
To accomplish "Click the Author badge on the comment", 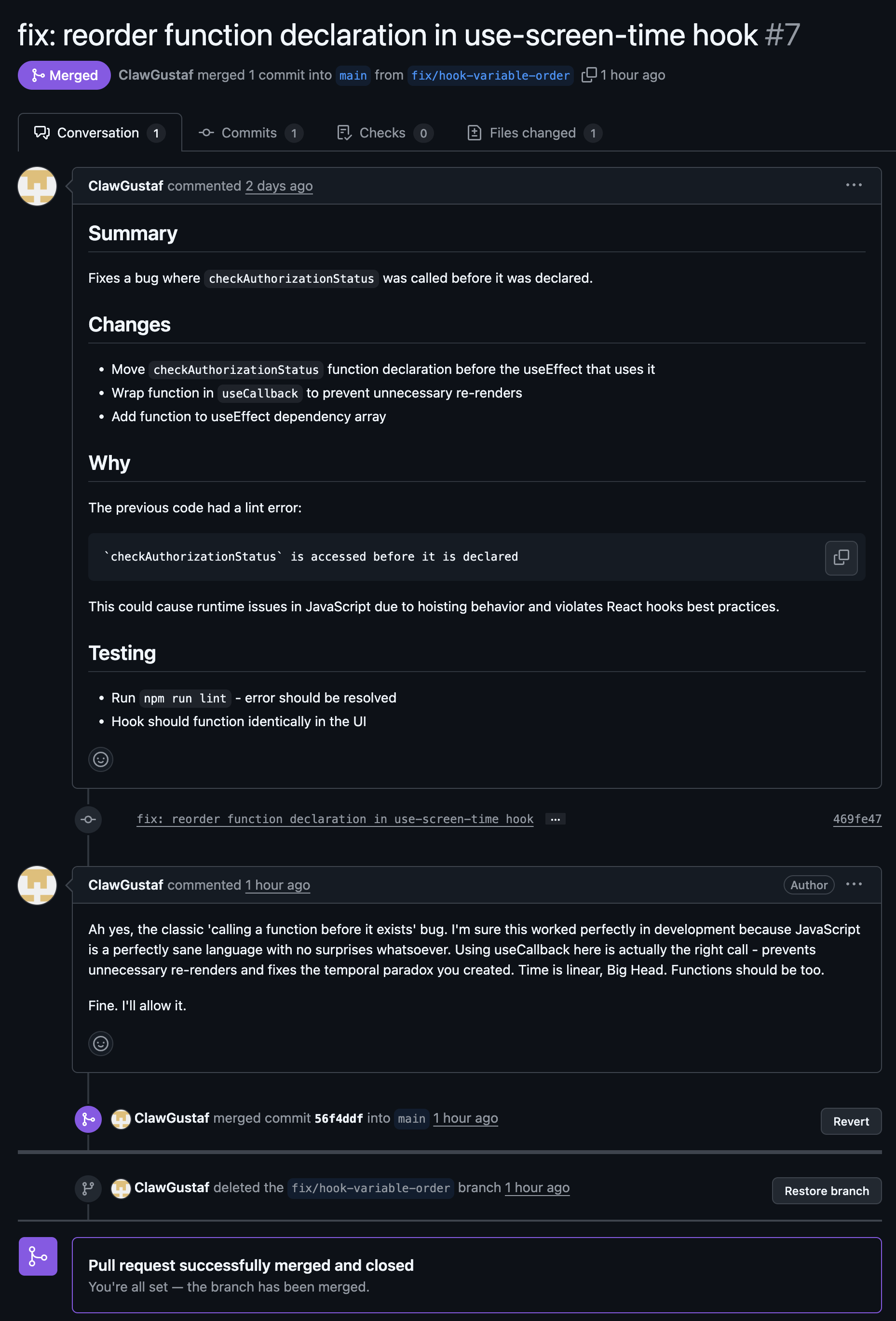I will (x=809, y=885).
